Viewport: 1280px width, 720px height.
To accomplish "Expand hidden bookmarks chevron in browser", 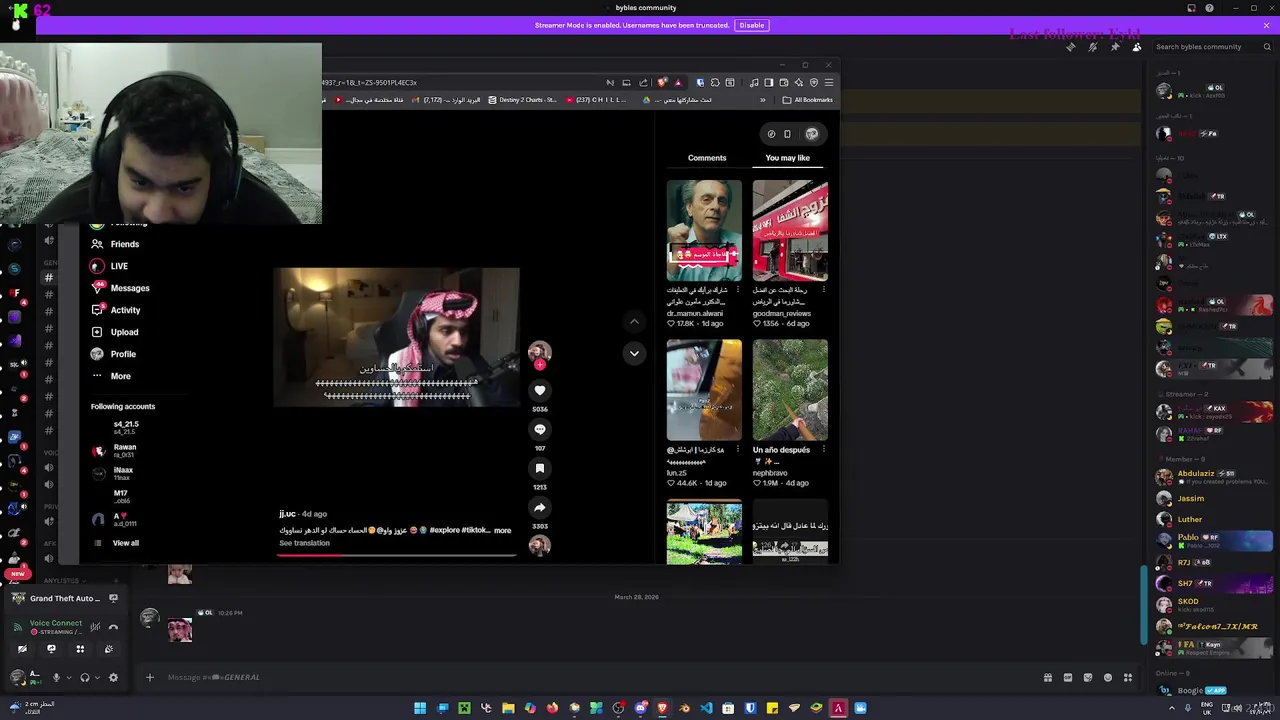I will click(x=762, y=100).
